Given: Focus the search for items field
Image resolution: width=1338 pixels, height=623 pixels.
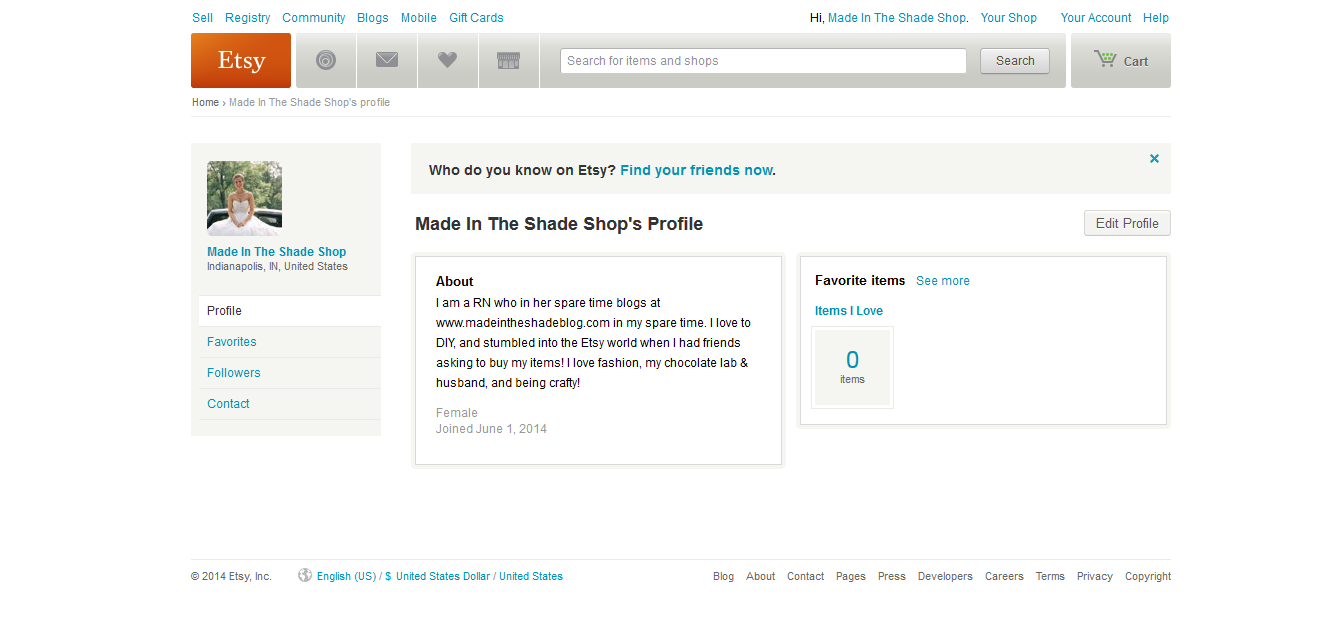Looking at the screenshot, I should [x=763, y=61].
